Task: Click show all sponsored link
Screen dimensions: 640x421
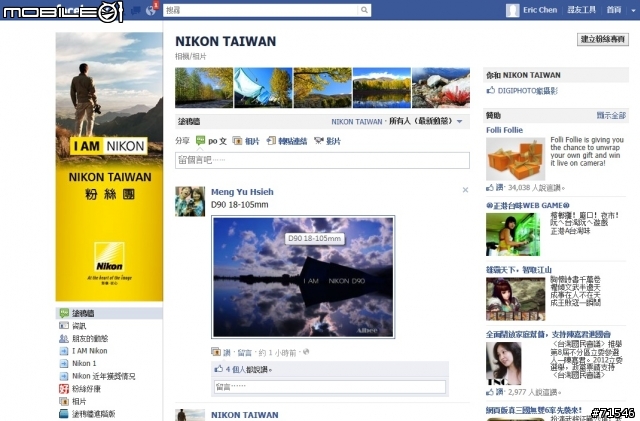Action: [611, 116]
